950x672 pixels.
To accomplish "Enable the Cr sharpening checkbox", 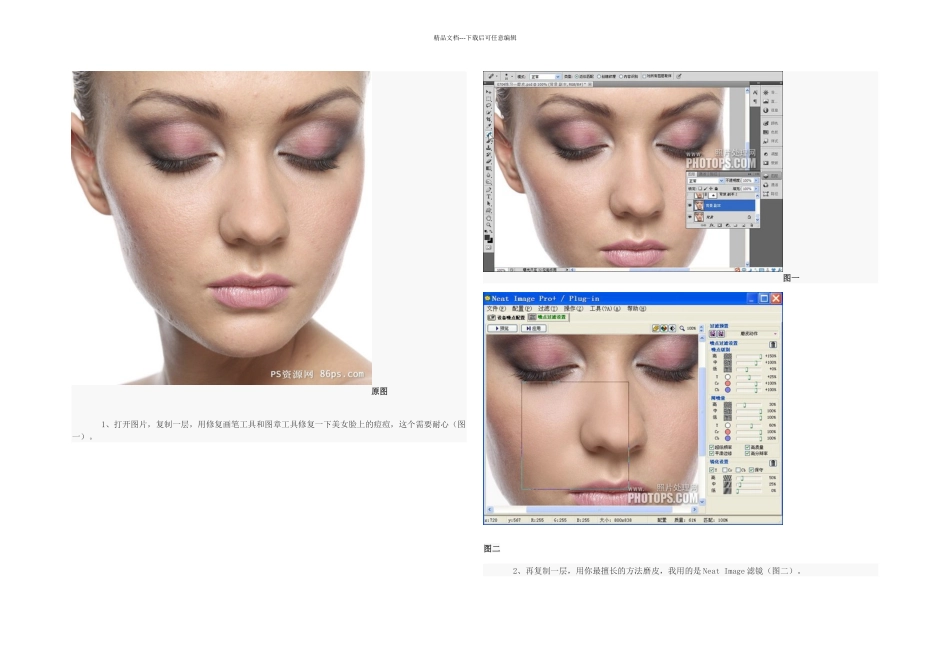I will tap(726, 469).
